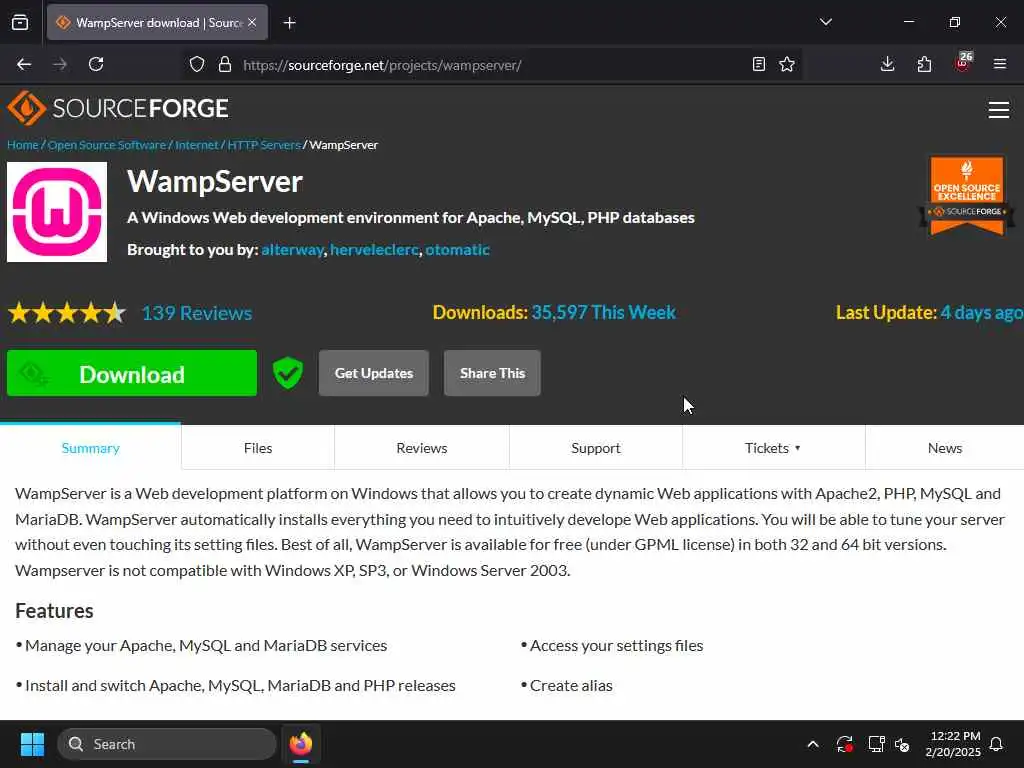The height and width of the screenshot is (768, 1024).
Task: Open the network tray icon
Action: point(876,744)
